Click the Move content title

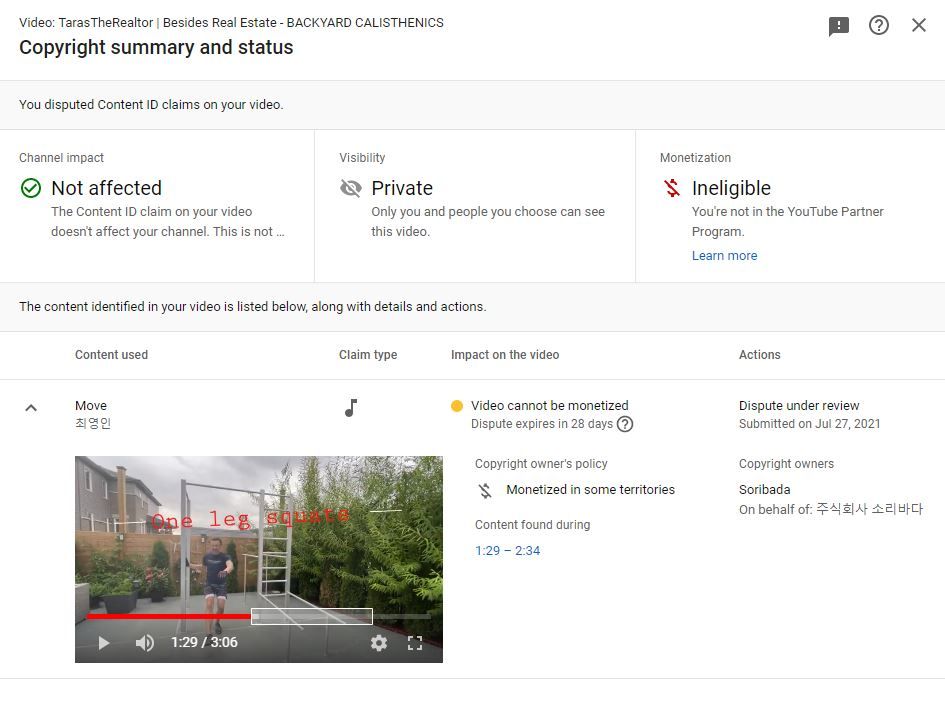click(91, 406)
